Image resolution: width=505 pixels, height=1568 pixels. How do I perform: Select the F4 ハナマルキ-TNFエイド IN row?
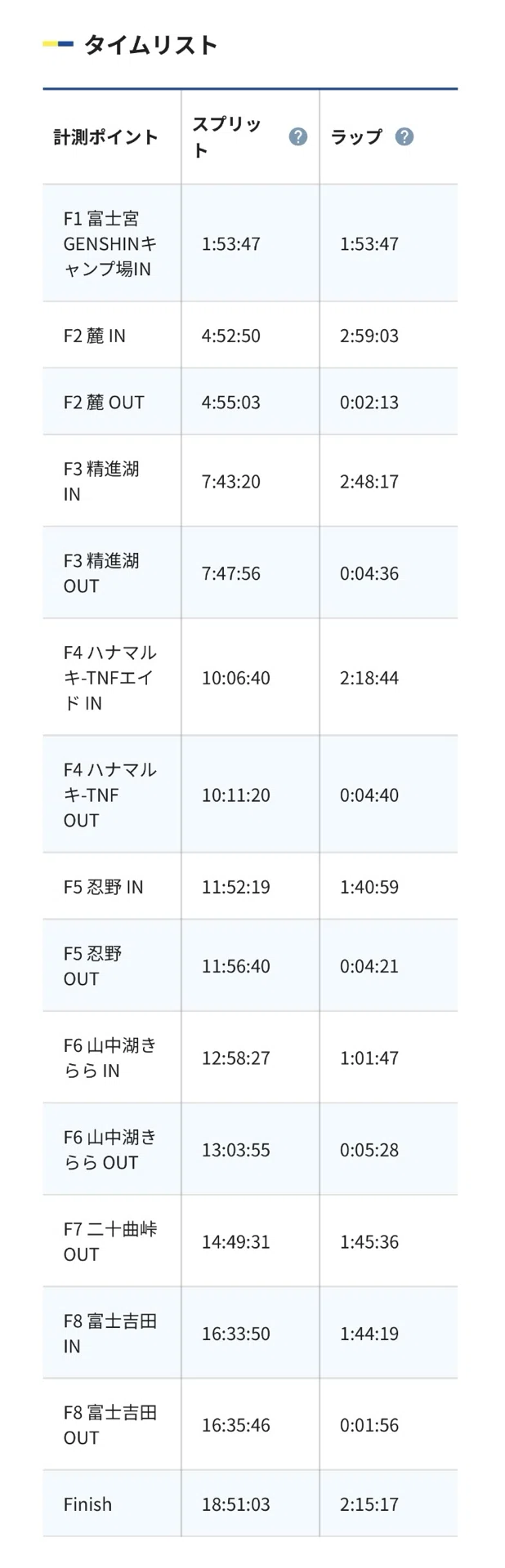coord(250,677)
